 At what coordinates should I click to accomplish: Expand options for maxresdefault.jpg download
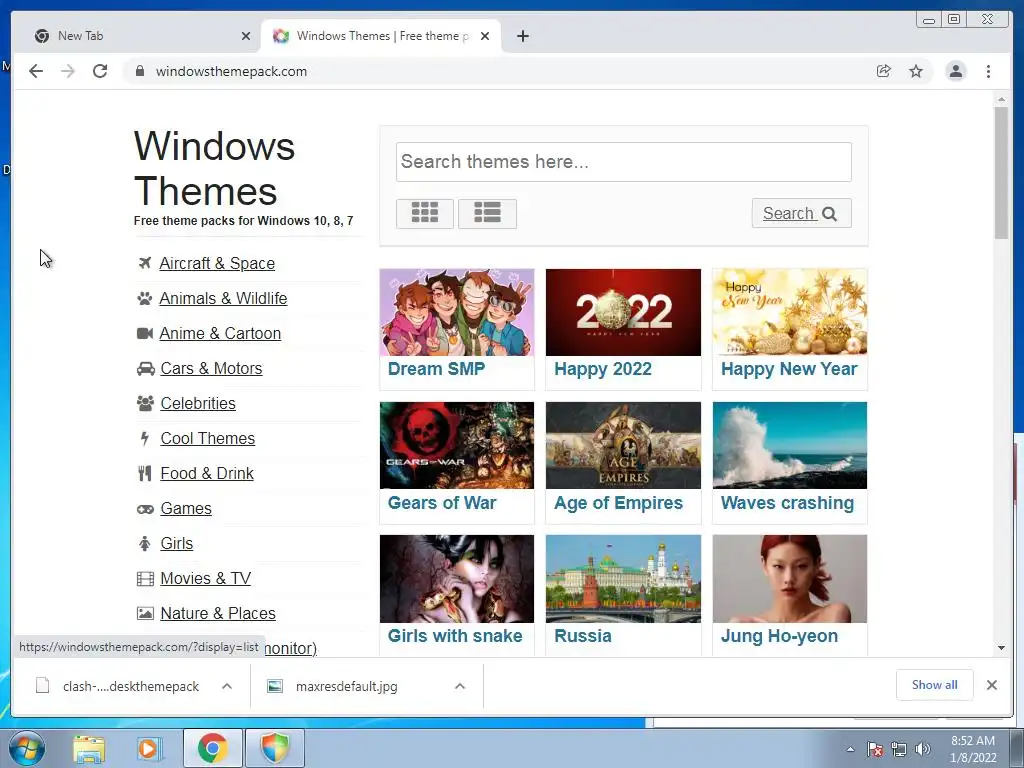tap(460, 686)
